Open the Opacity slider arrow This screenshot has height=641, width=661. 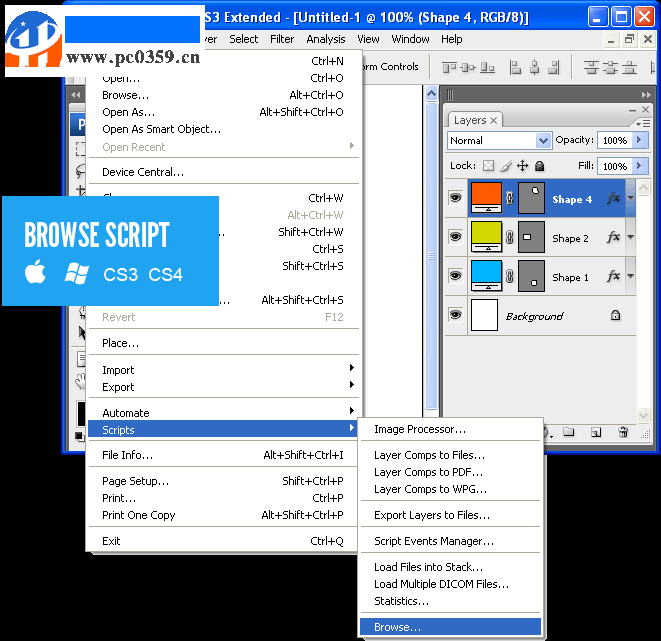tap(639, 139)
